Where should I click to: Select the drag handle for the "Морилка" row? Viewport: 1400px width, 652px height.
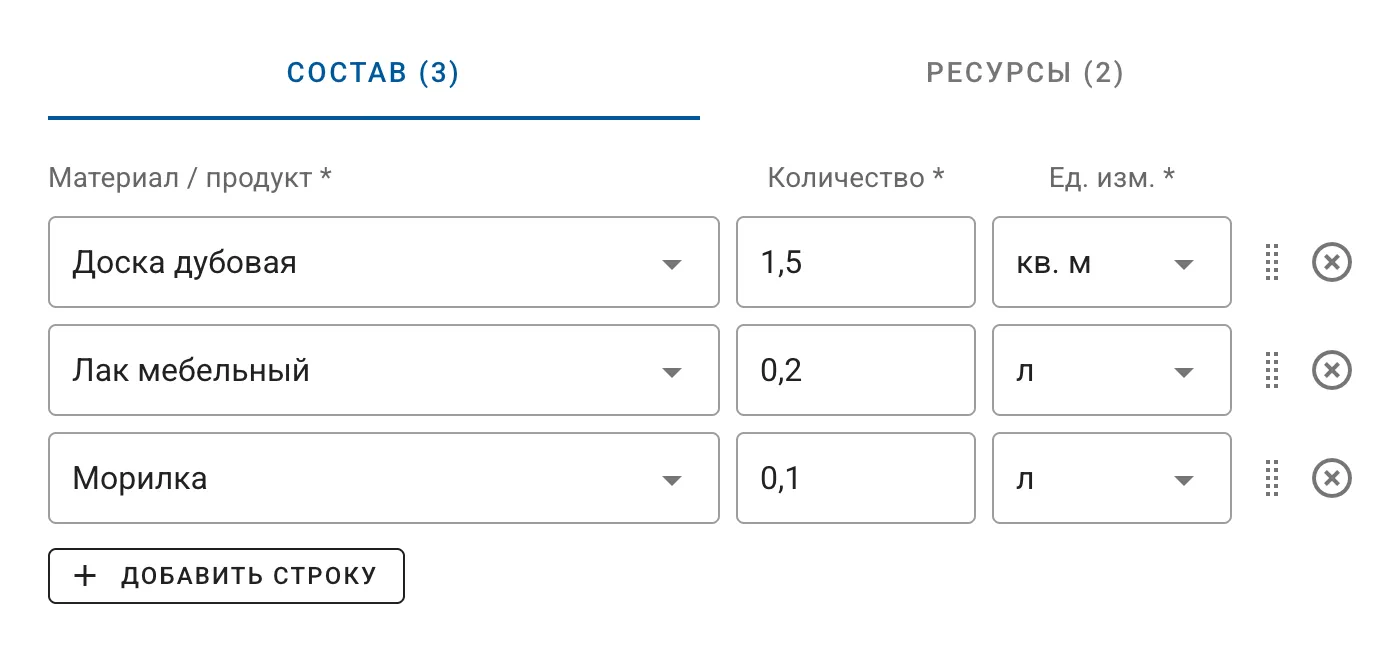pos(1272,478)
